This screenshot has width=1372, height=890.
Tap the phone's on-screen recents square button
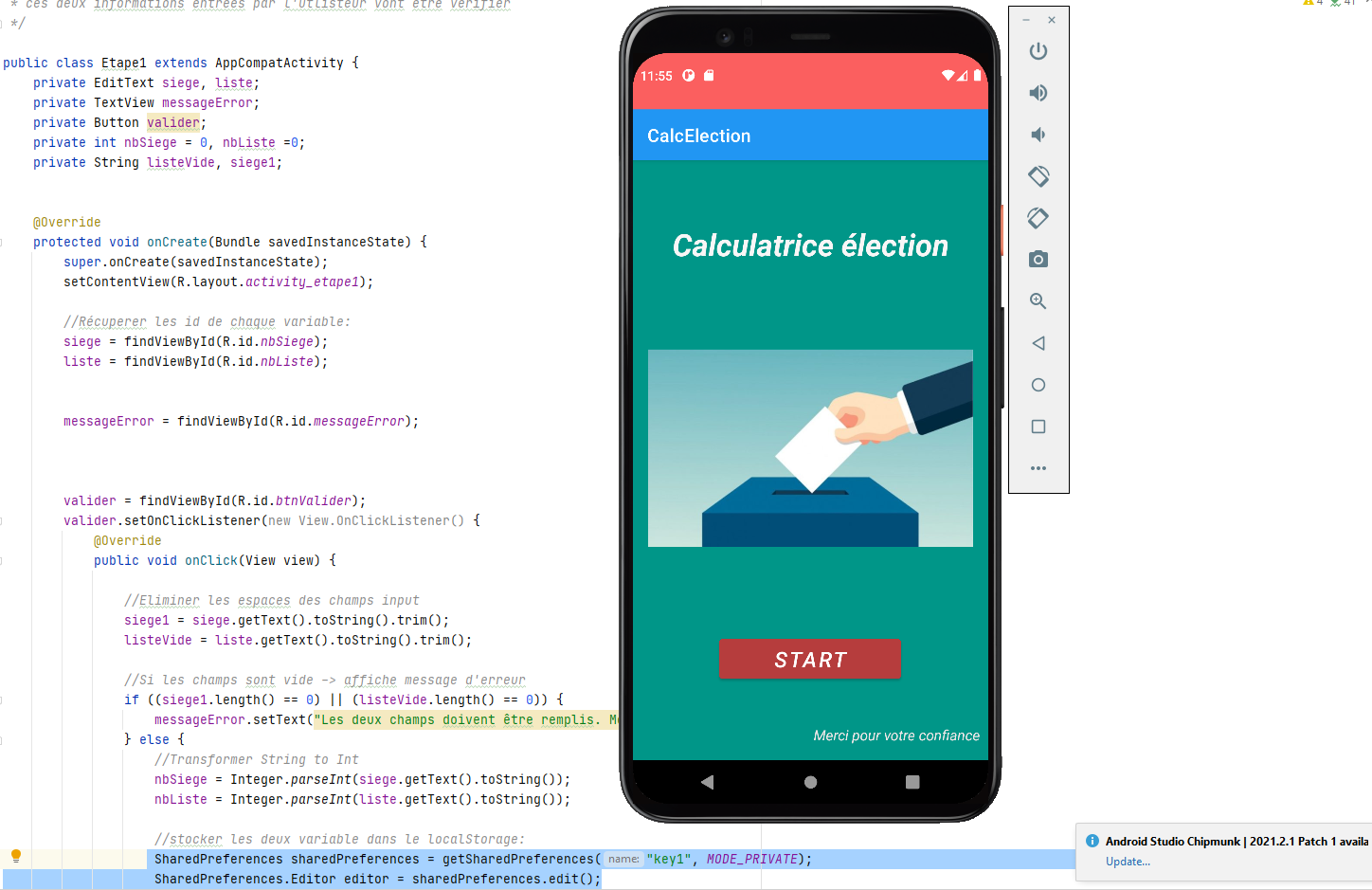pyautogui.click(x=912, y=782)
